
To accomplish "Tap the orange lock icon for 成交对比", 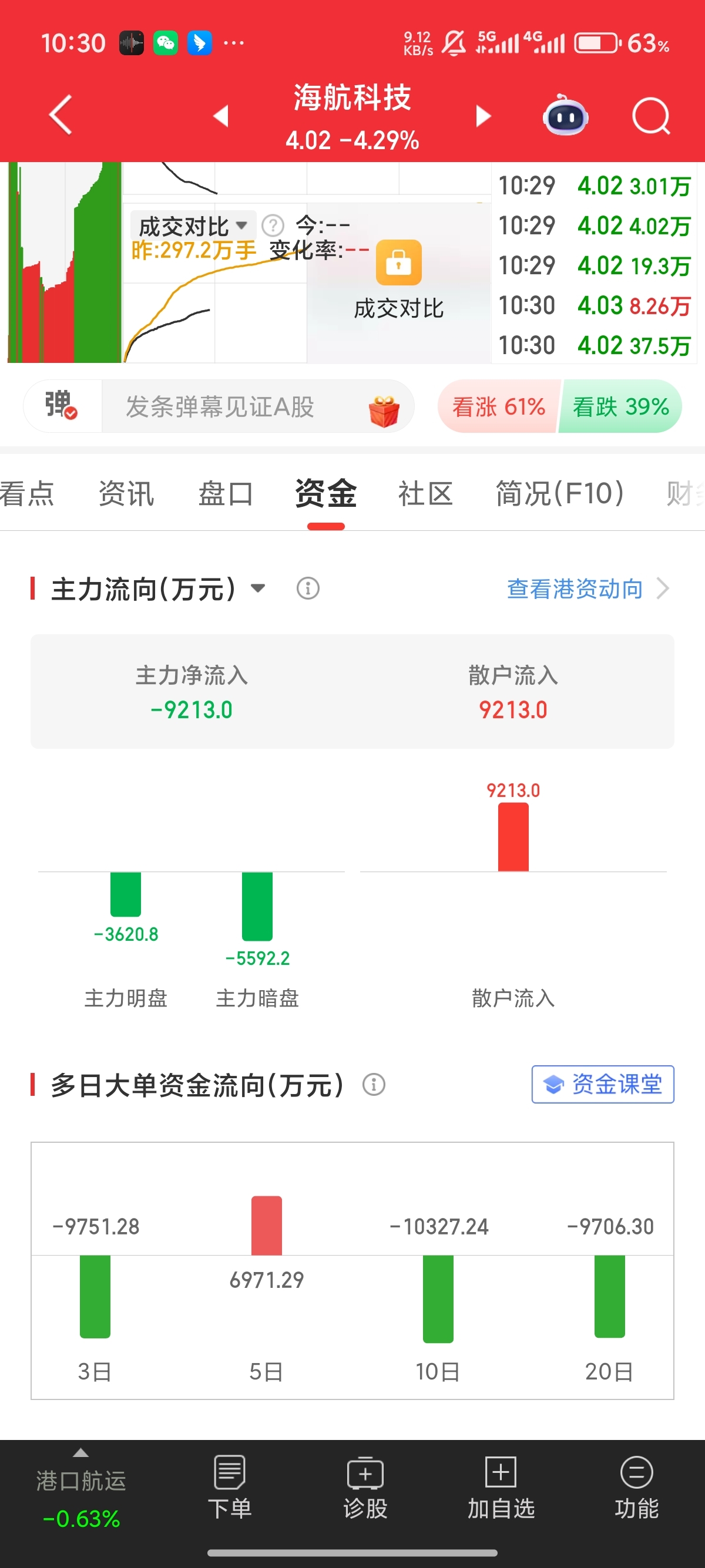I will point(399,263).
